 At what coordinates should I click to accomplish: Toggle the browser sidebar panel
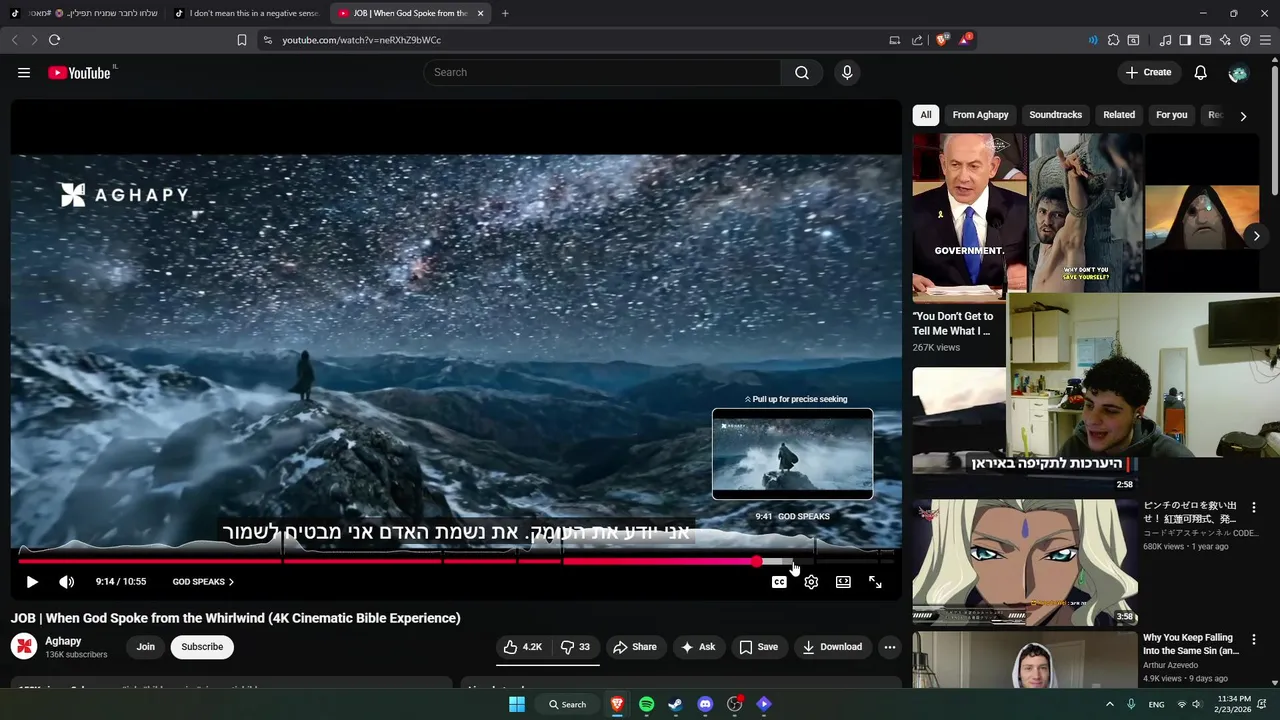click(x=1185, y=40)
